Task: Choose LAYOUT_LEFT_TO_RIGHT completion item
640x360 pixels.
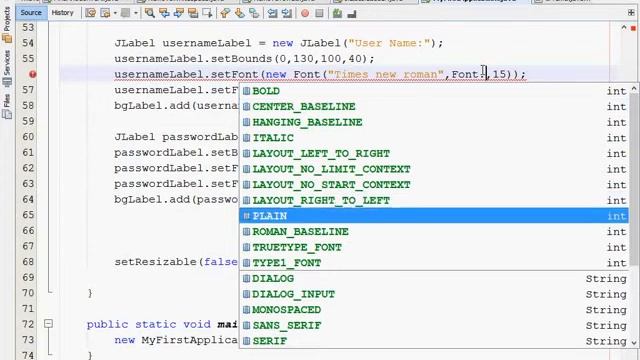Action: tap(433, 153)
